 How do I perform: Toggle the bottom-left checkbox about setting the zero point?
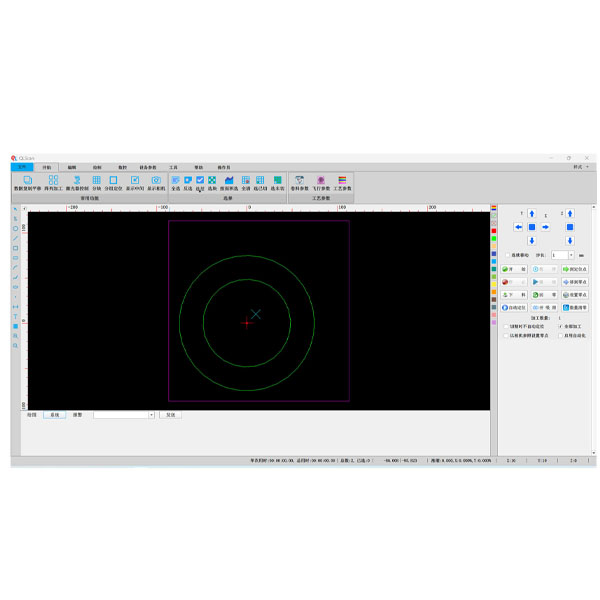506,336
